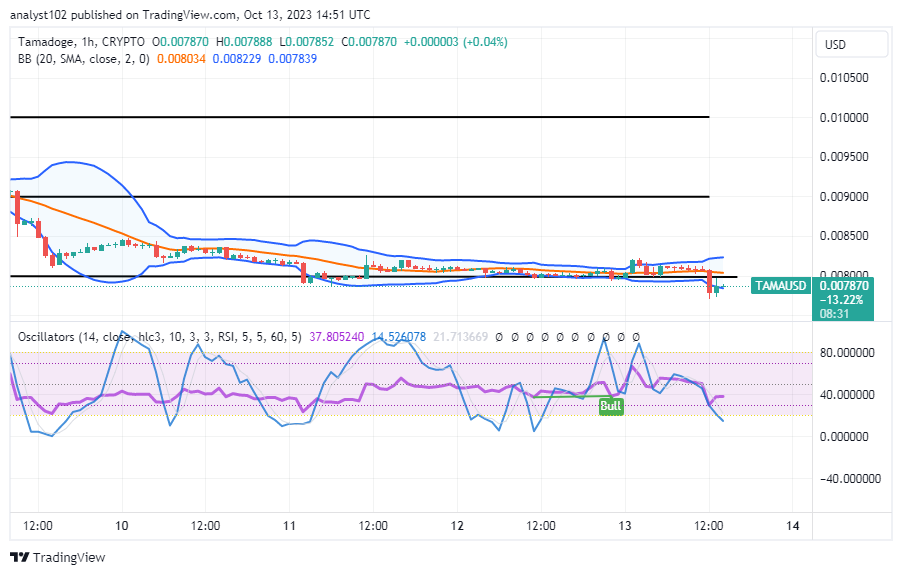Click the +0.000003 (+0.04%) change text
This screenshot has width=902, height=575.
click(456, 42)
